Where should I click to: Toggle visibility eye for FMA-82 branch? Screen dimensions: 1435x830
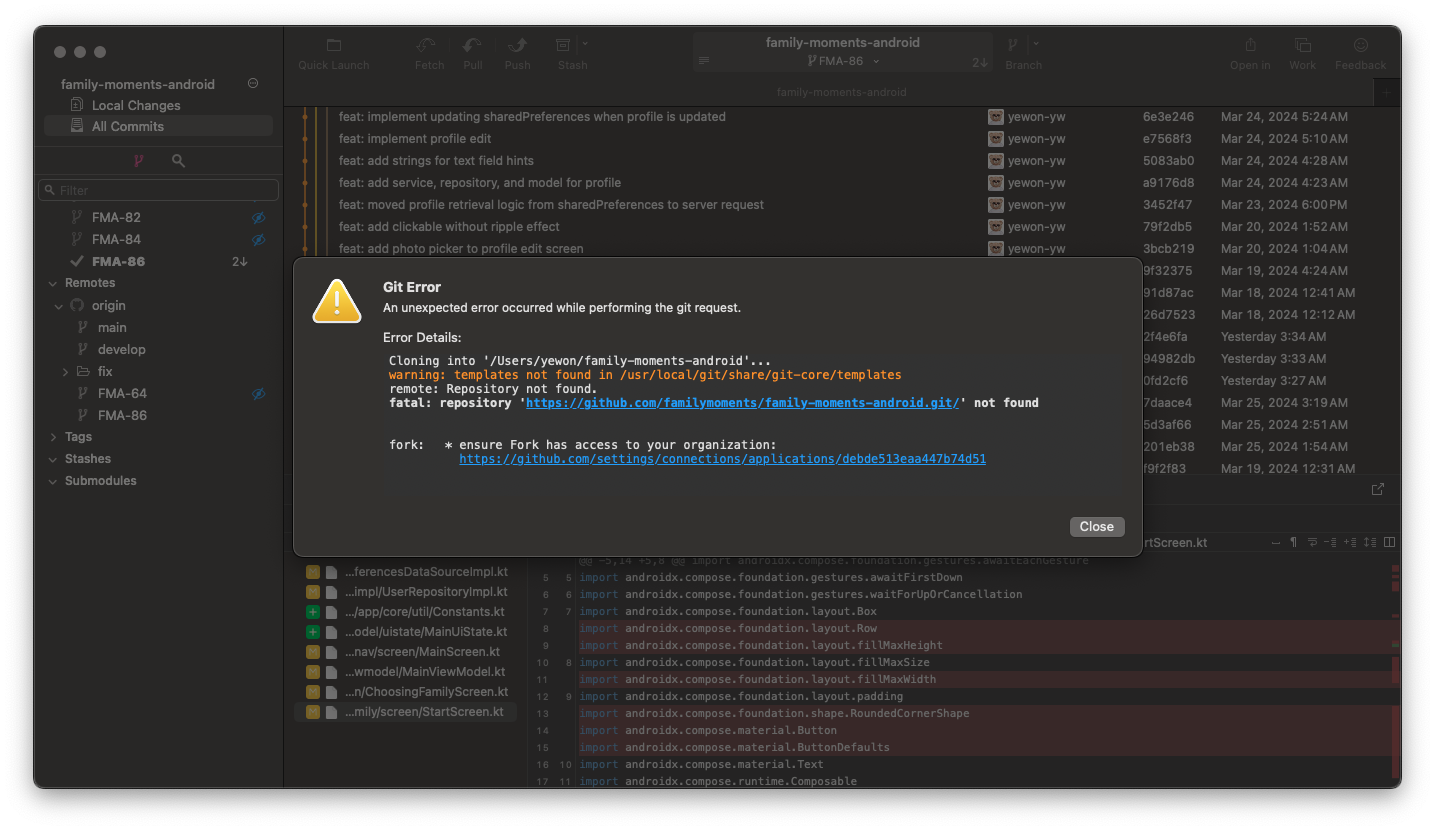(x=258, y=217)
